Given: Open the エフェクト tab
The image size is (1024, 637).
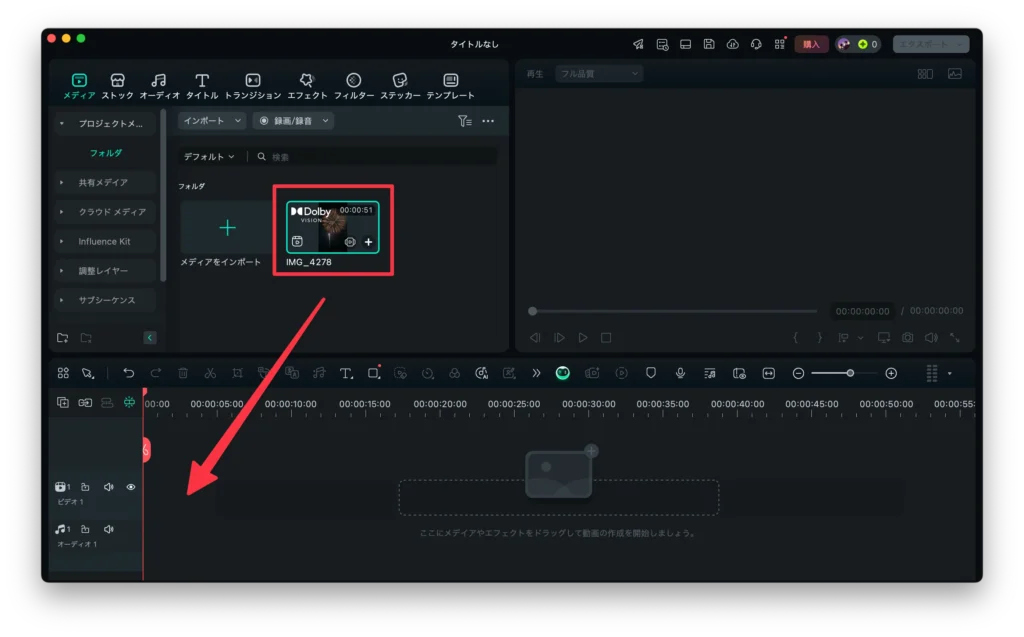Looking at the screenshot, I should click(307, 86).
